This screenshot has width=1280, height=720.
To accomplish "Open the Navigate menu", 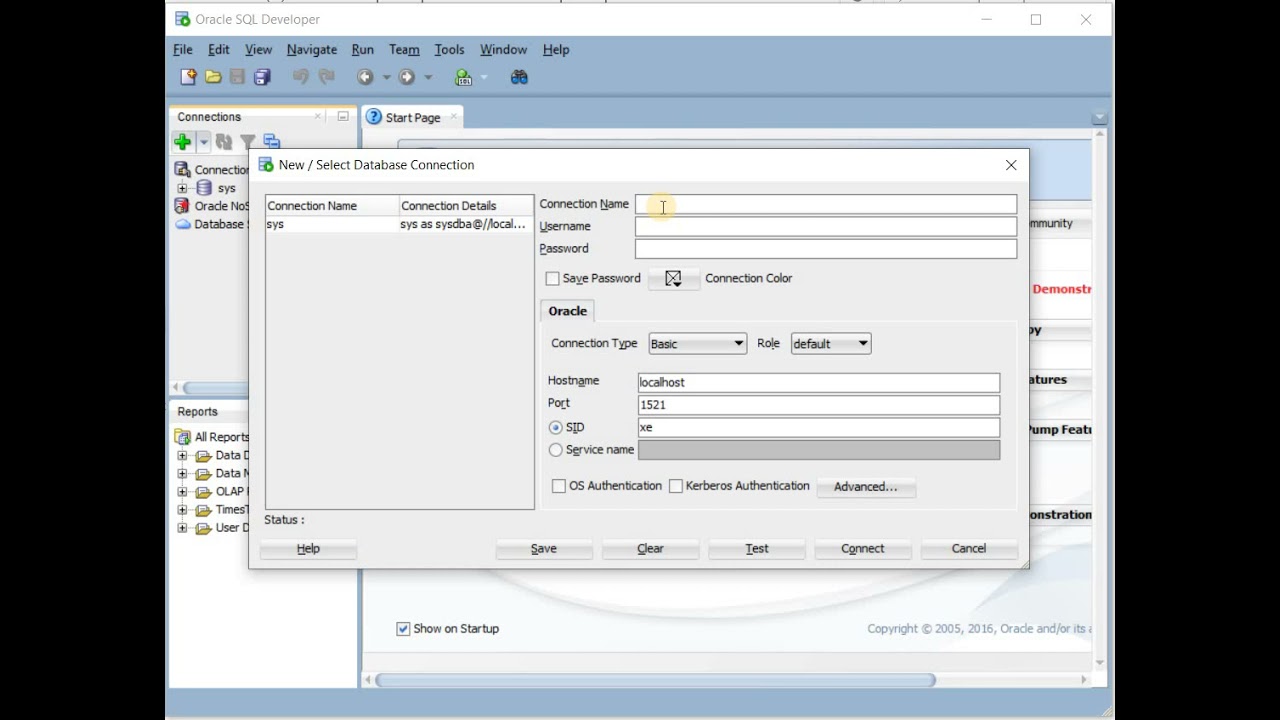I will click(312, 49).
